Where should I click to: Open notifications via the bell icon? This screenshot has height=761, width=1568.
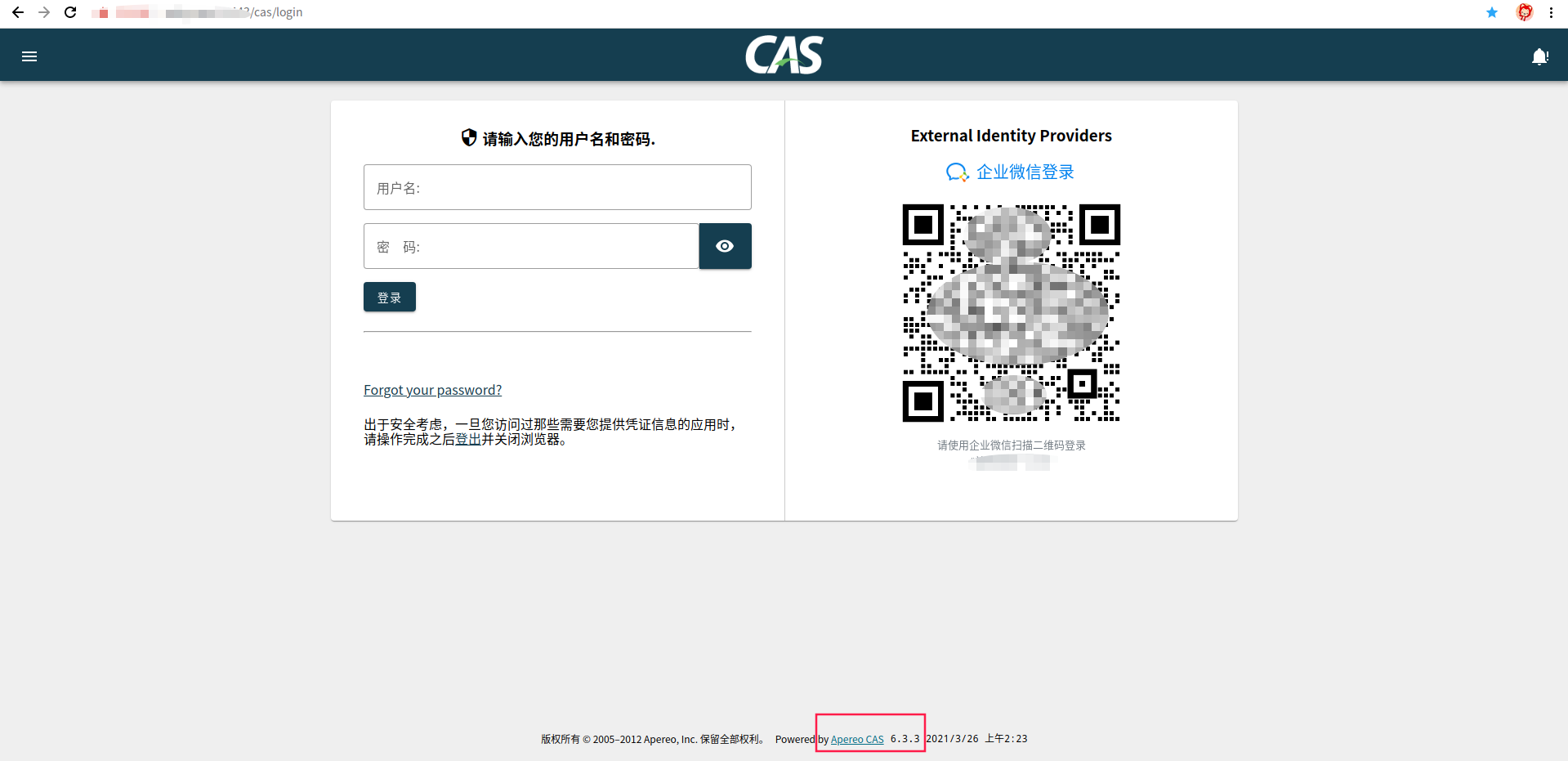tap(1539, 56)
